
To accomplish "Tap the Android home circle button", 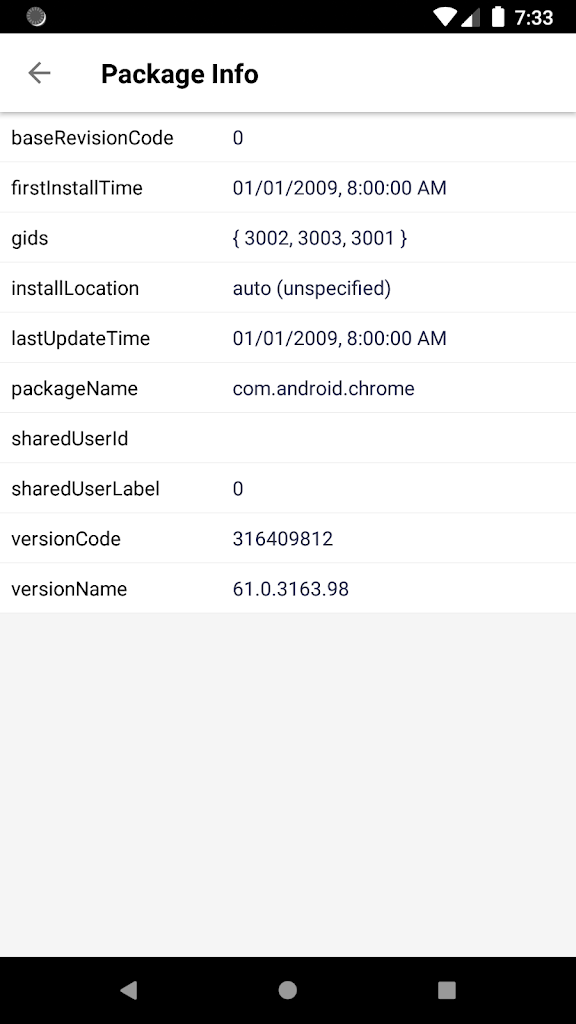I will [x=288, y=990].
